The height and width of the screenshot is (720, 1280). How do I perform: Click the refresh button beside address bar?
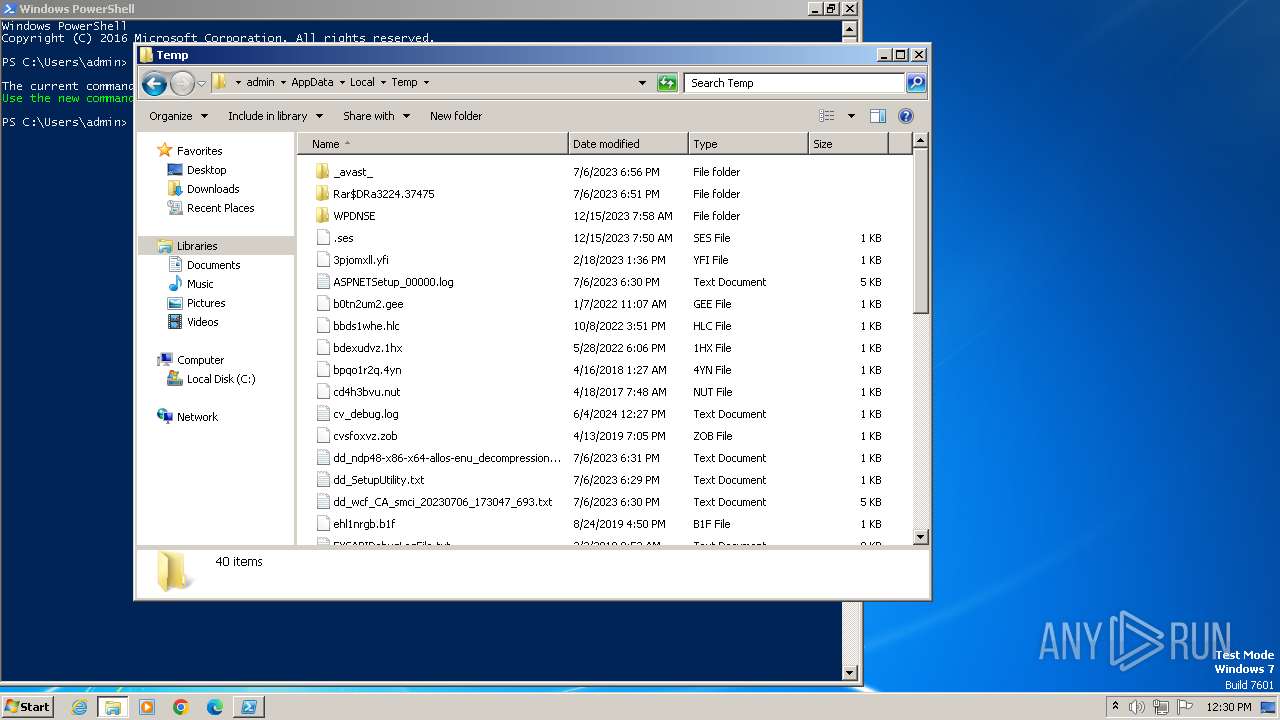pos(667,83)
